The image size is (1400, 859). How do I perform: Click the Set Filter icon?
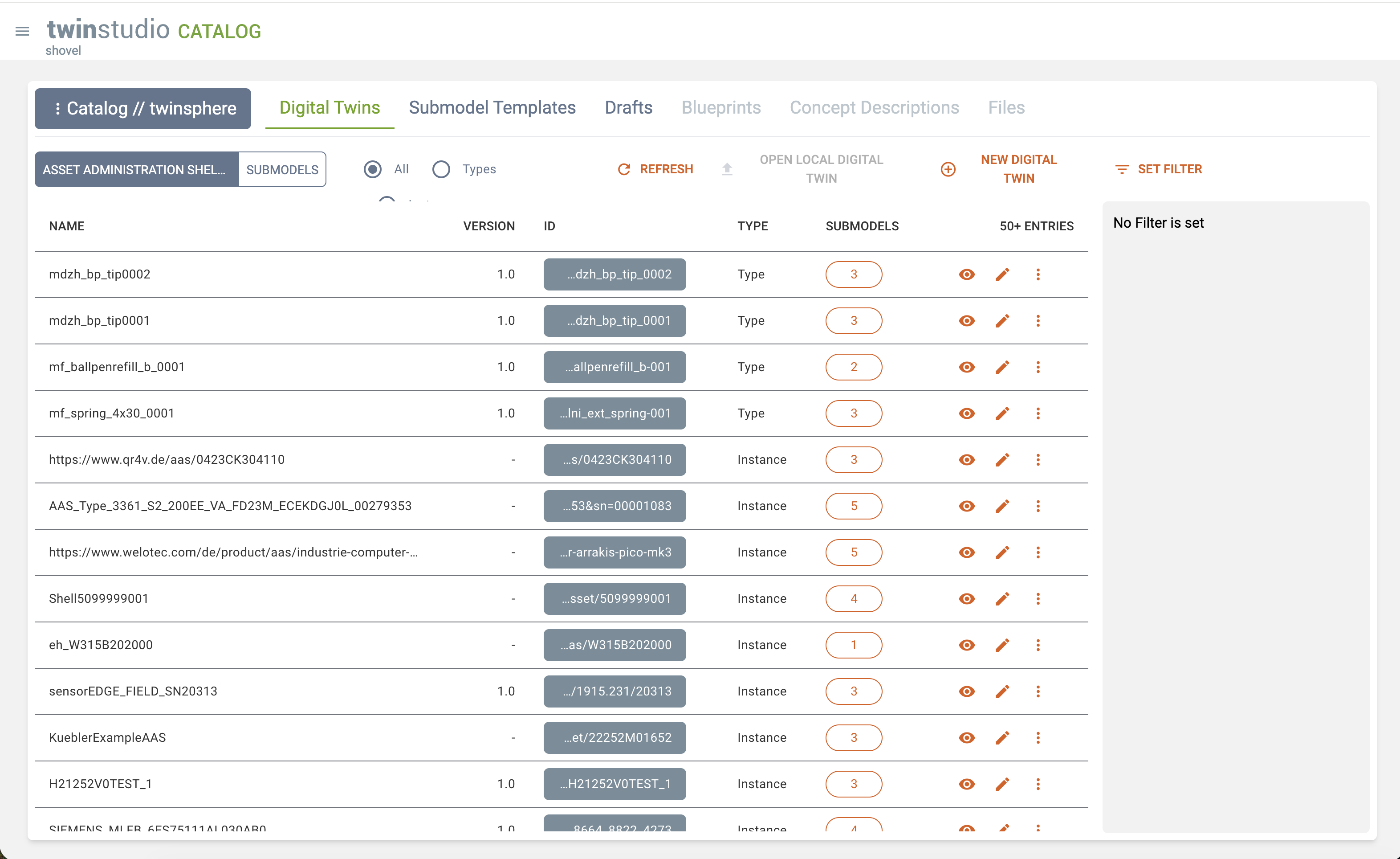[x=1122, y=169]
